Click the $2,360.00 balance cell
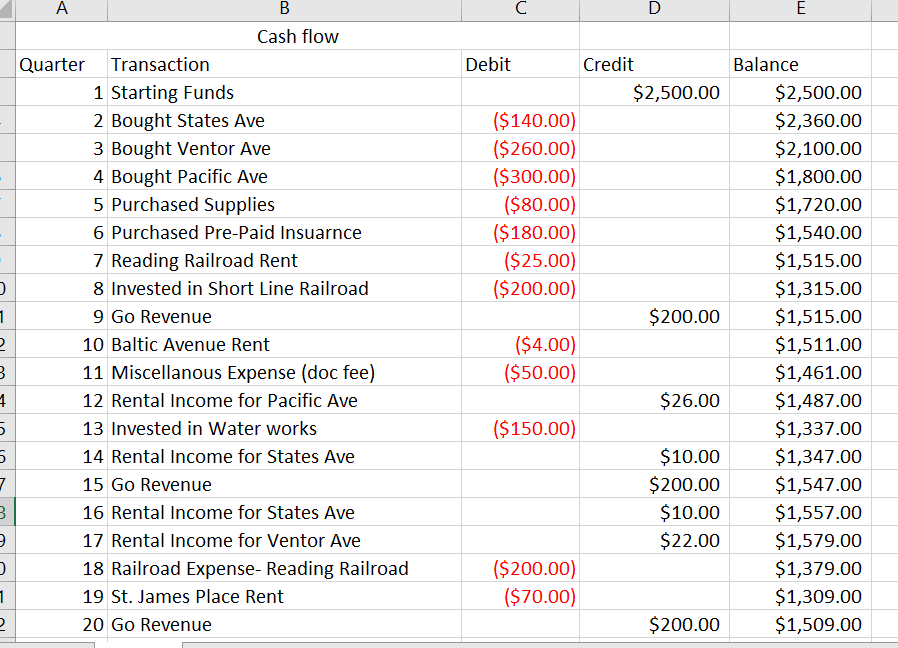Screen dimensions: 898x648 (800, 120)
